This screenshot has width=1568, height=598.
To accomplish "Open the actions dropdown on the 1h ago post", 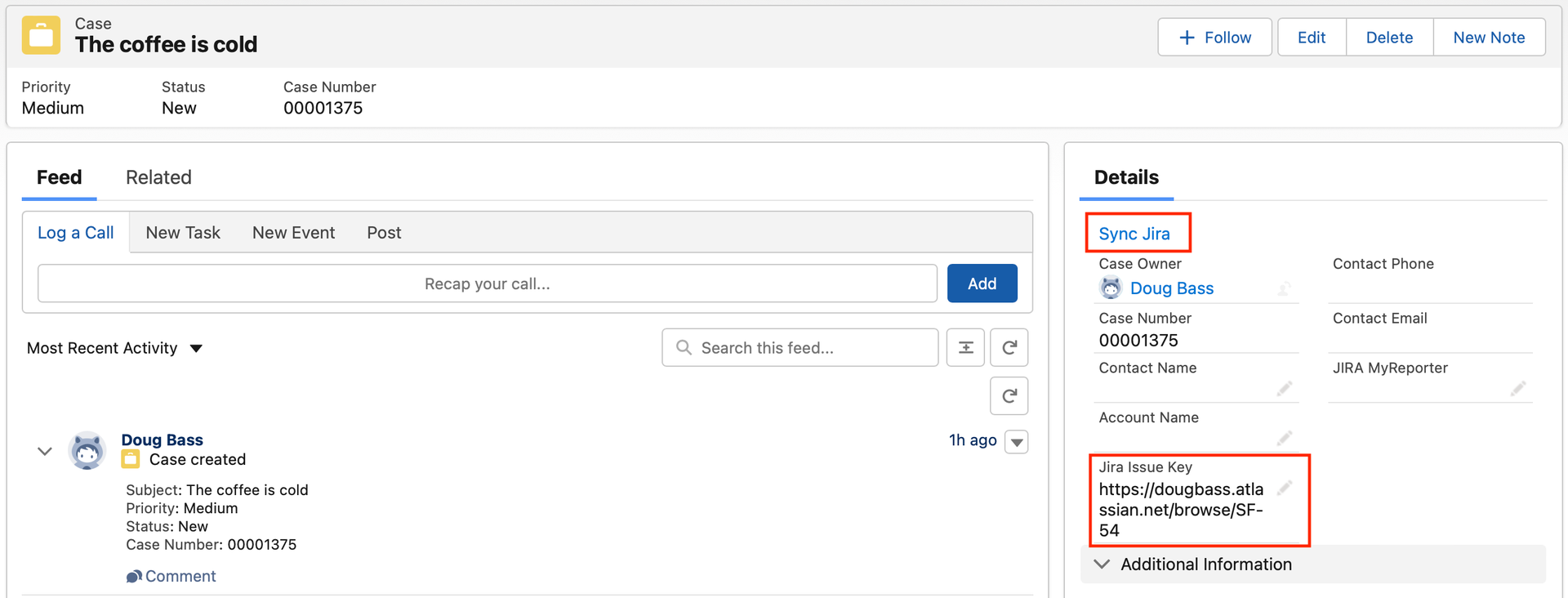I will (x=1017, y=442).
